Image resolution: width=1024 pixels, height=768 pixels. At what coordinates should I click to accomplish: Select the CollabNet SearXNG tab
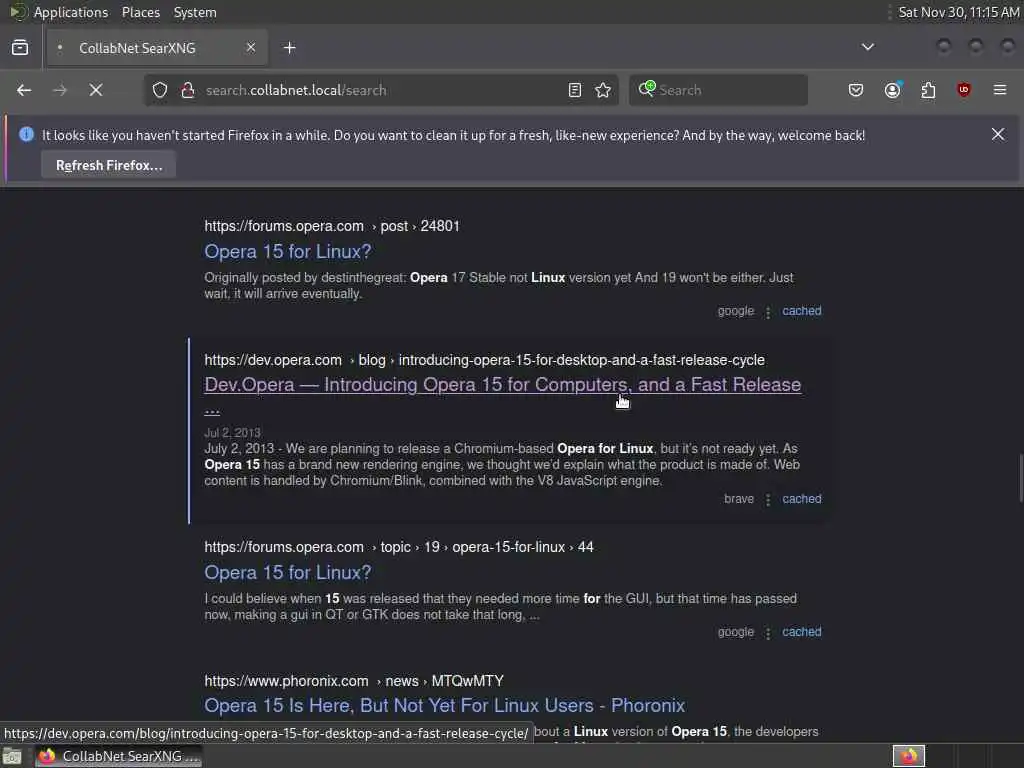point(157,48)
